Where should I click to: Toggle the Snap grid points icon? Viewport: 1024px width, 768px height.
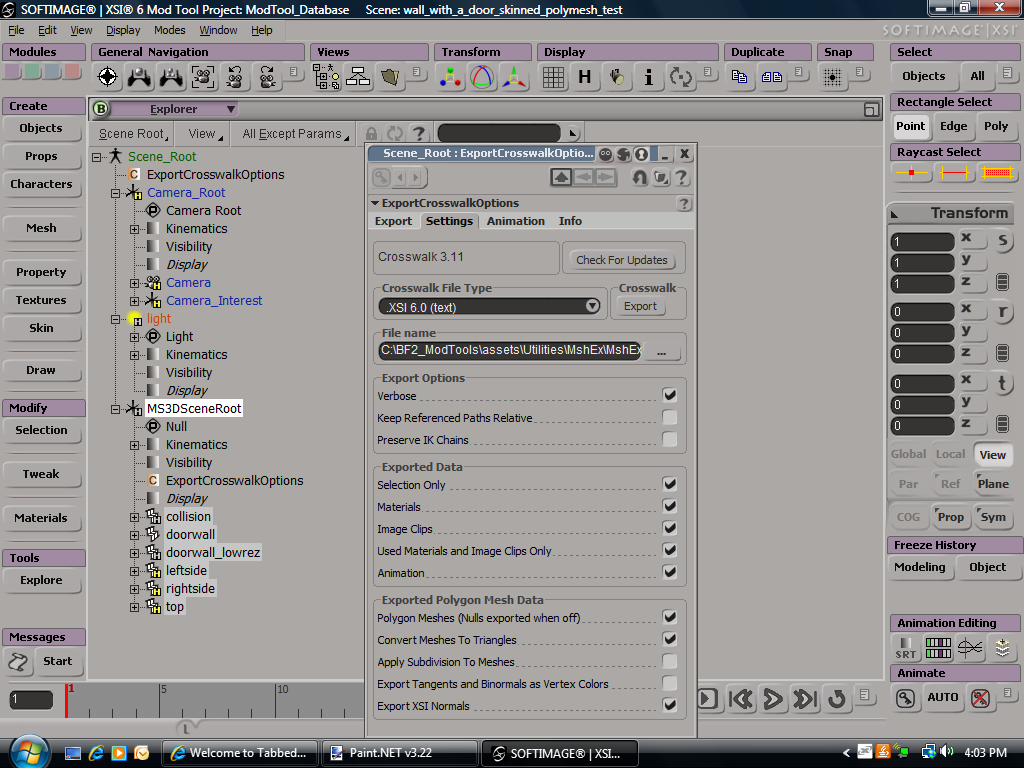pyautogui.click(x=832, y=78)
